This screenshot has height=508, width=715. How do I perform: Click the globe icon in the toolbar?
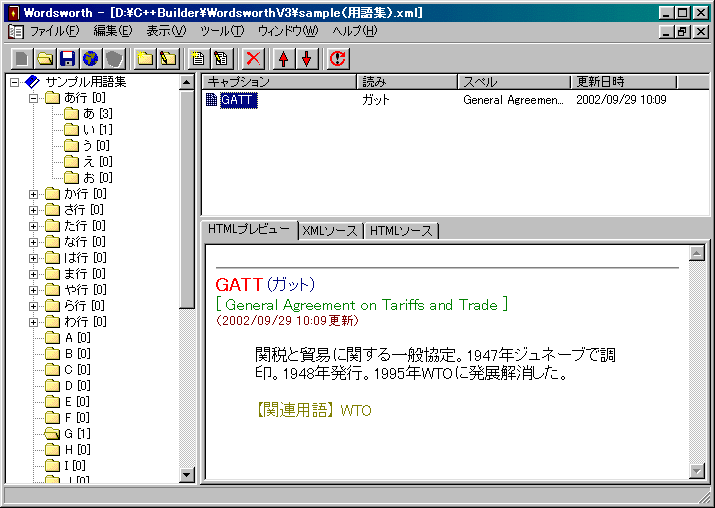click(x=91, y=59)
